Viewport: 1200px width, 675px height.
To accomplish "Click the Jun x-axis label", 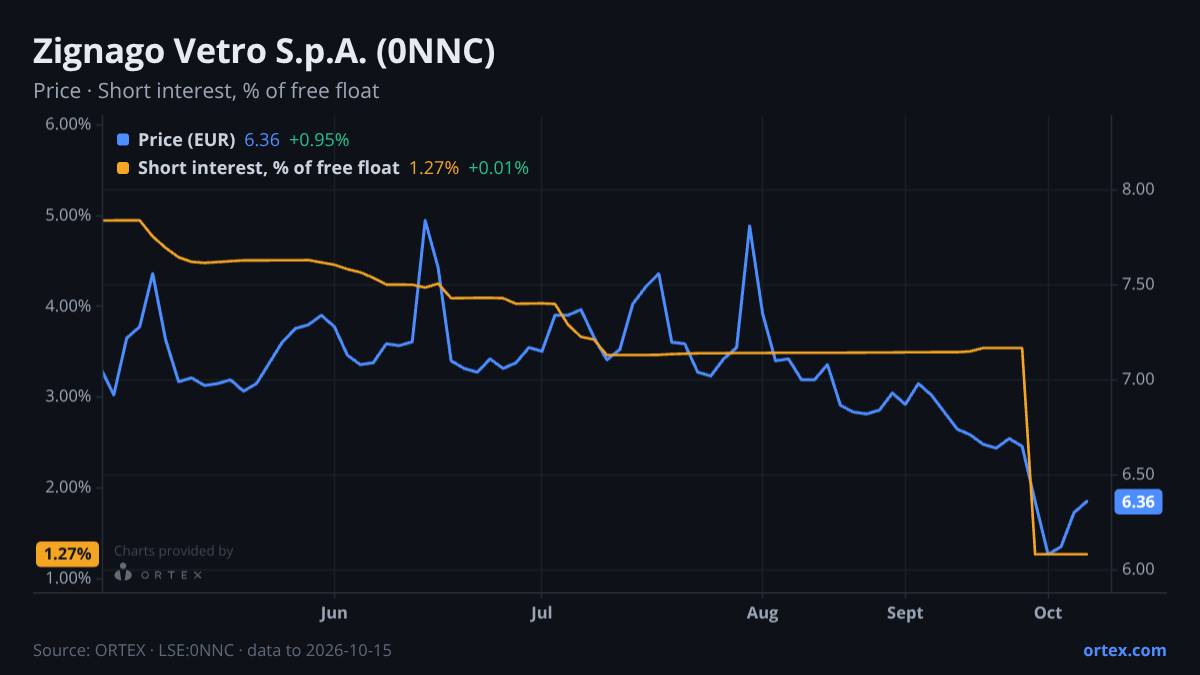I will [x=335, y=612].
